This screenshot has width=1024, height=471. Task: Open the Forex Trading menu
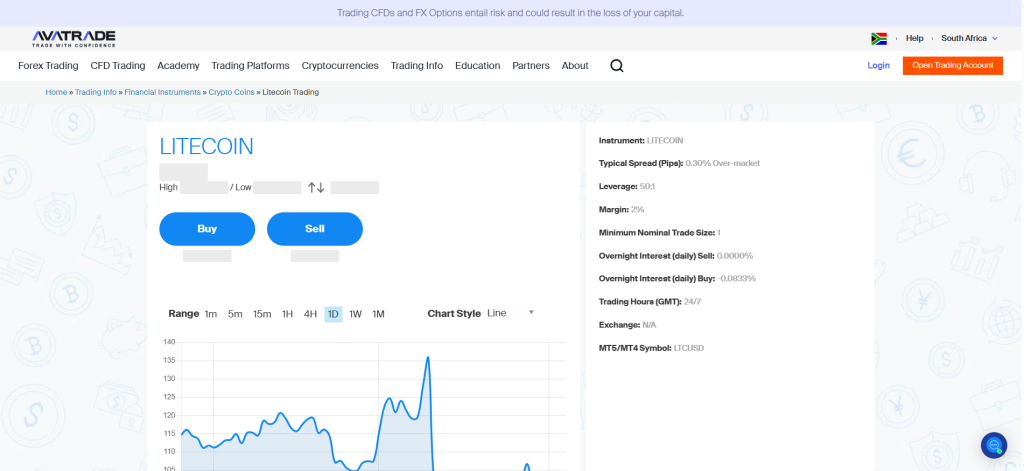pyautogui.click(x=48, y=65)
